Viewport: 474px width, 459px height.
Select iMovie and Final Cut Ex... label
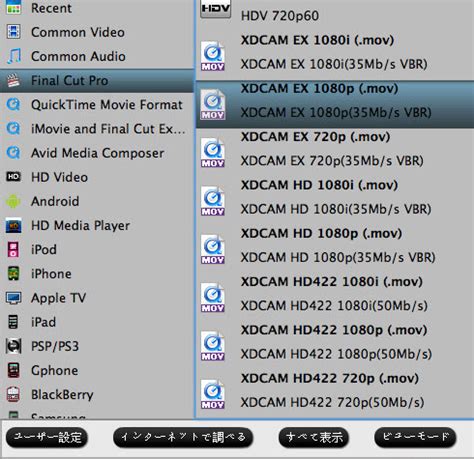(x=108, y=129)
